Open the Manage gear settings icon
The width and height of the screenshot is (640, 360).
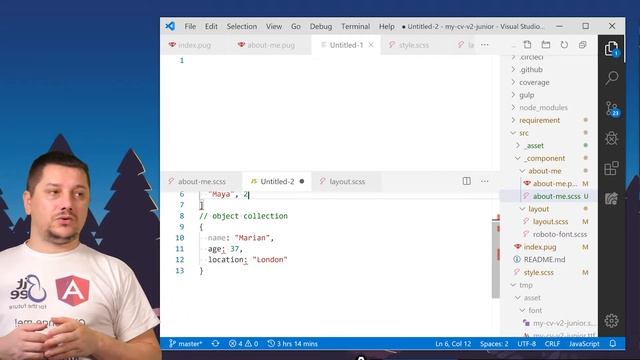click(x=611, y=321)
